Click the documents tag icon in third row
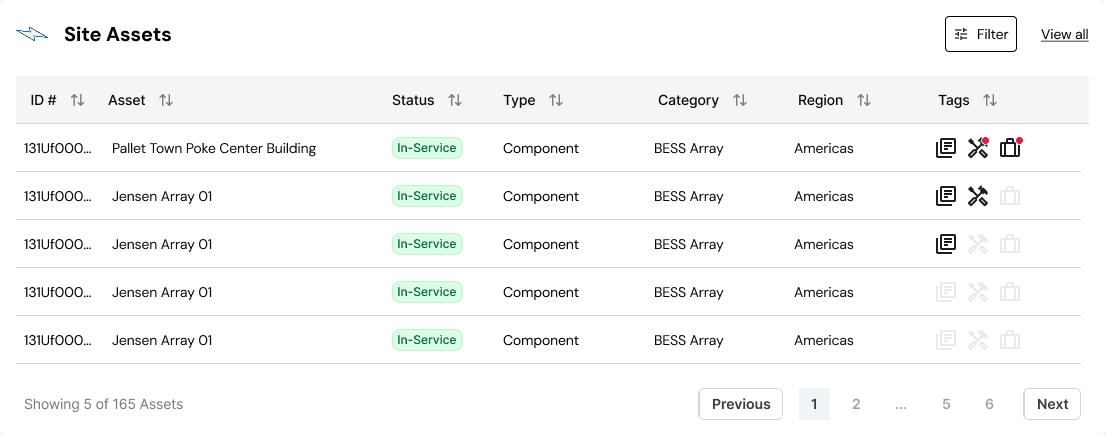The image size is (1105, 436). [945, 244]
